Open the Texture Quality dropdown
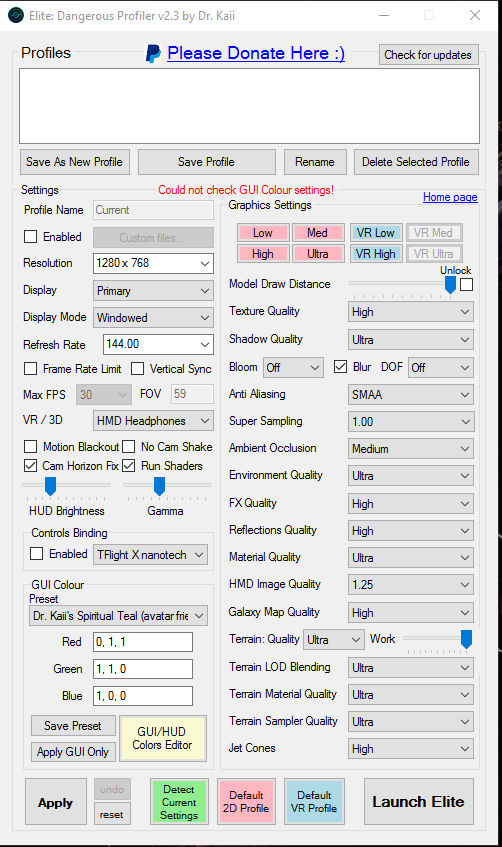 pyautogui.click(x=411, y=312)
